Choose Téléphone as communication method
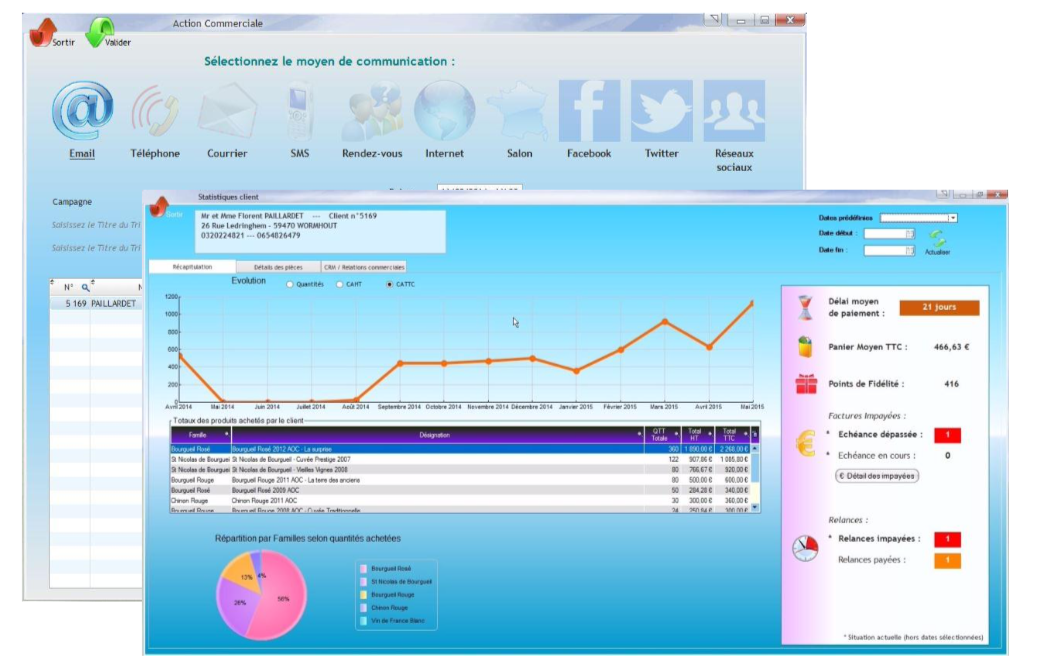Screen dimensions: 1042x672 pyautogui.click(x=155, y=111)
